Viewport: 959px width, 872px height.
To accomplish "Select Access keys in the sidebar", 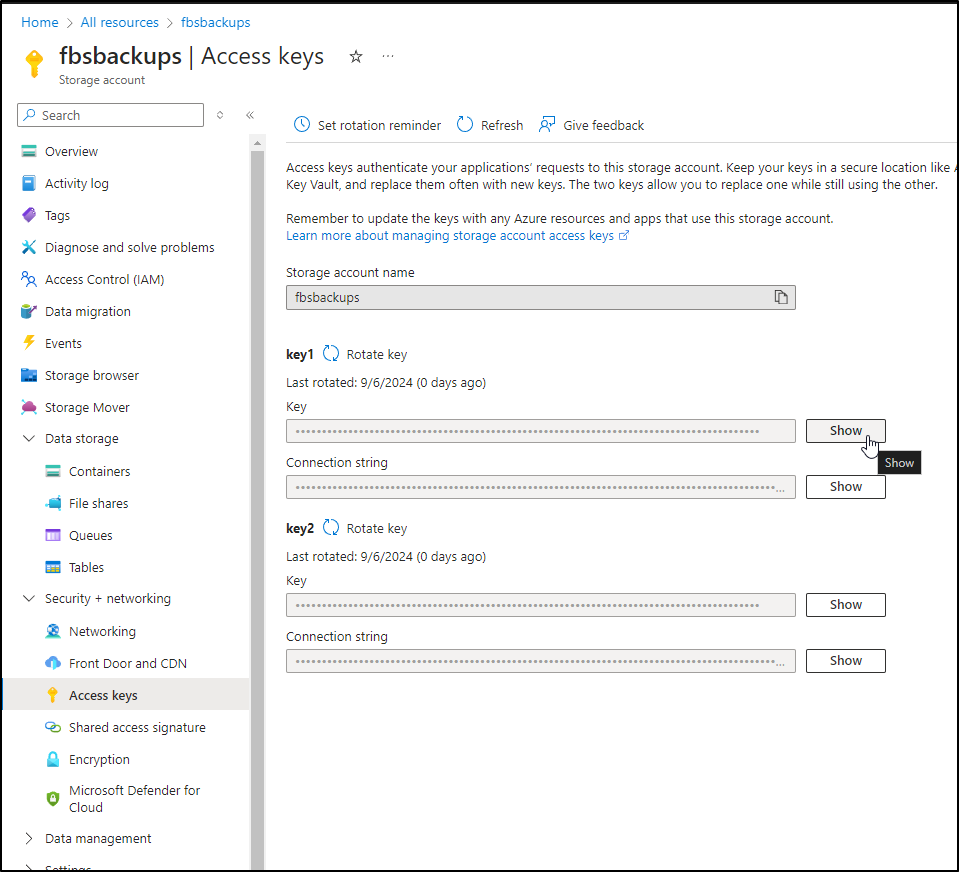I will pyautogui.click(x=126, y=695).
